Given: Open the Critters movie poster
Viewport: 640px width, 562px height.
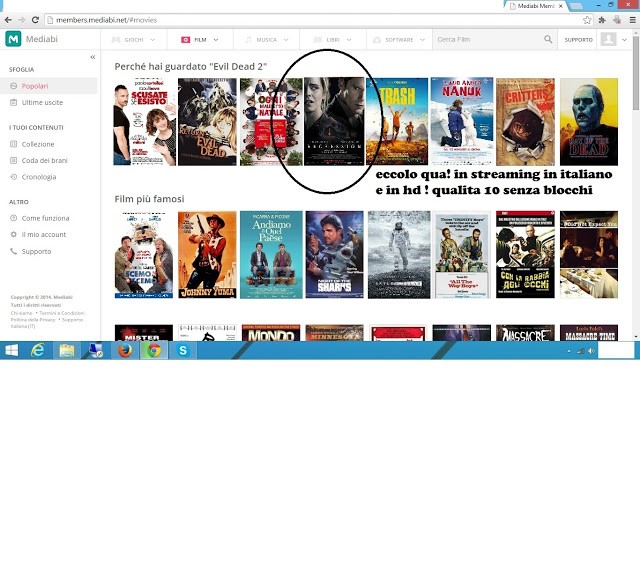Looking at the screenshot, I should (x=525, y=122).
